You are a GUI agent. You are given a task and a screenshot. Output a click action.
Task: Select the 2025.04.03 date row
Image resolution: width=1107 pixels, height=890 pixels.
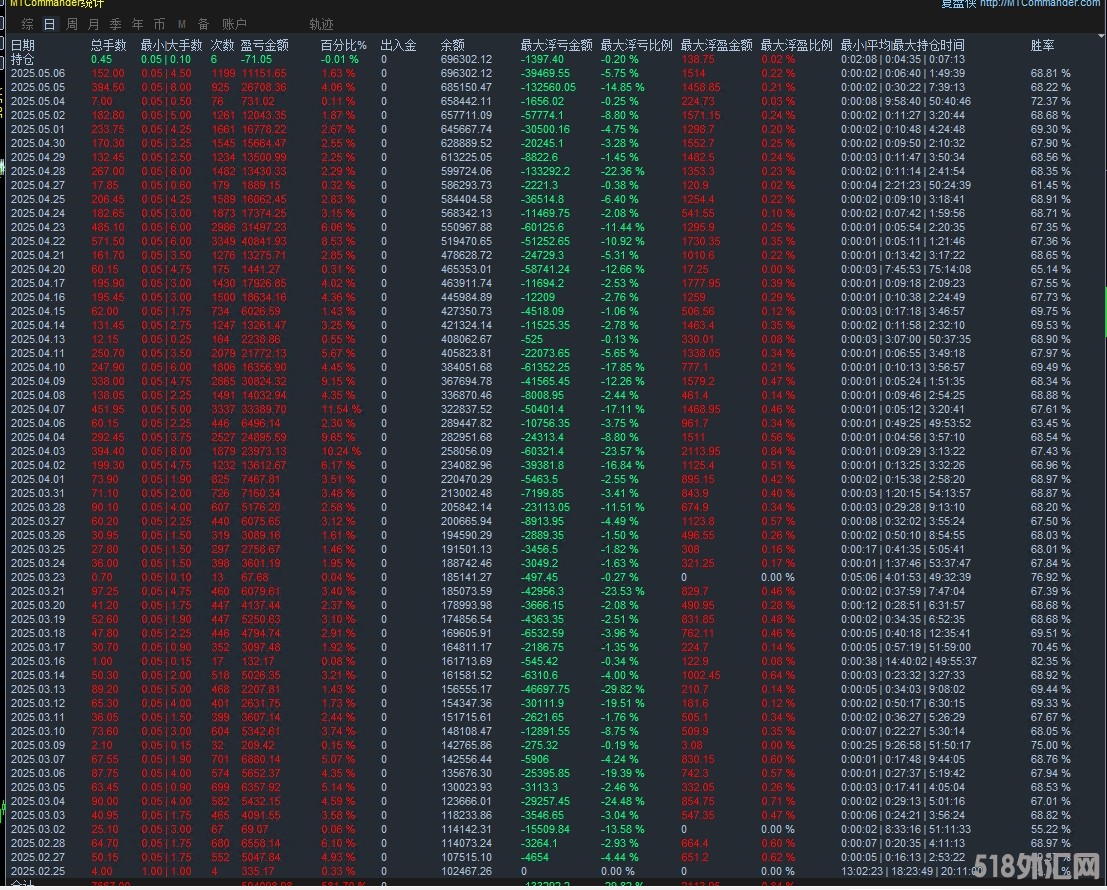[x=38, y=451]
